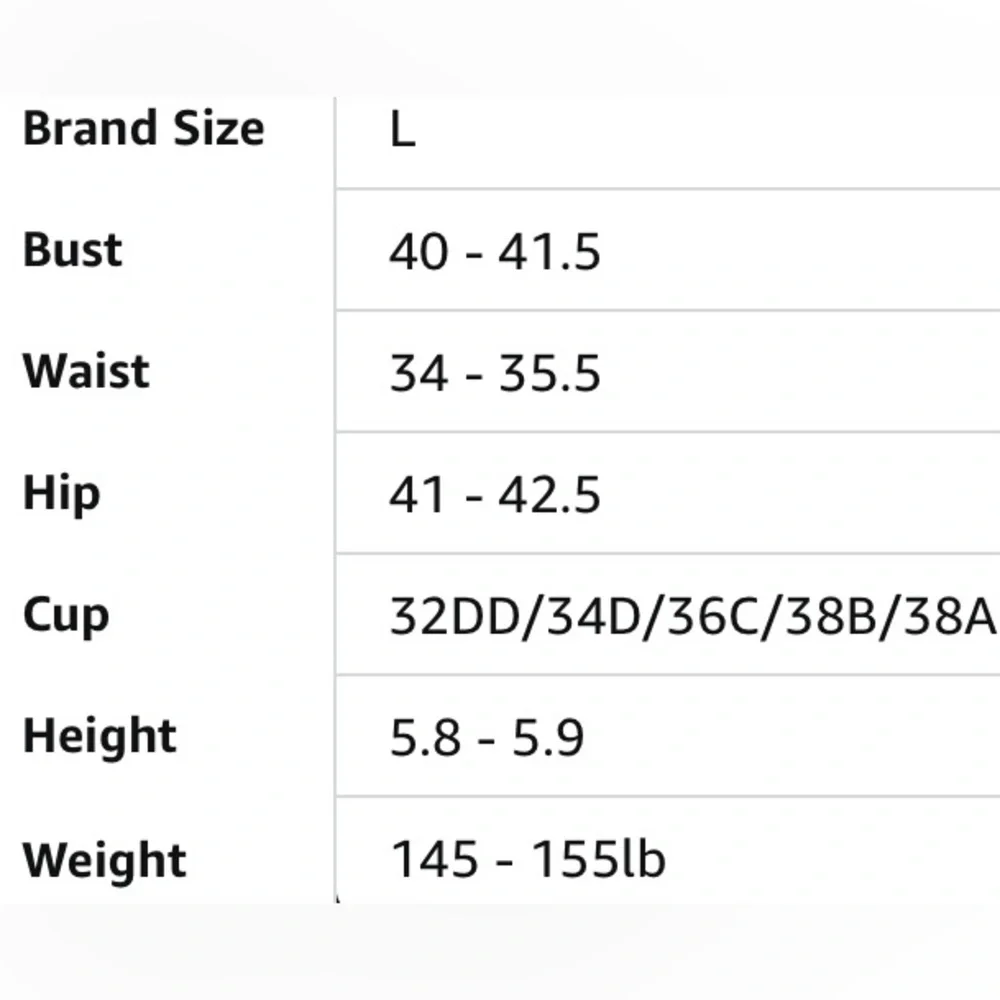Click the Weight row label
Viewport: 1000px width, 1000px height.
(x=104, y=860)
